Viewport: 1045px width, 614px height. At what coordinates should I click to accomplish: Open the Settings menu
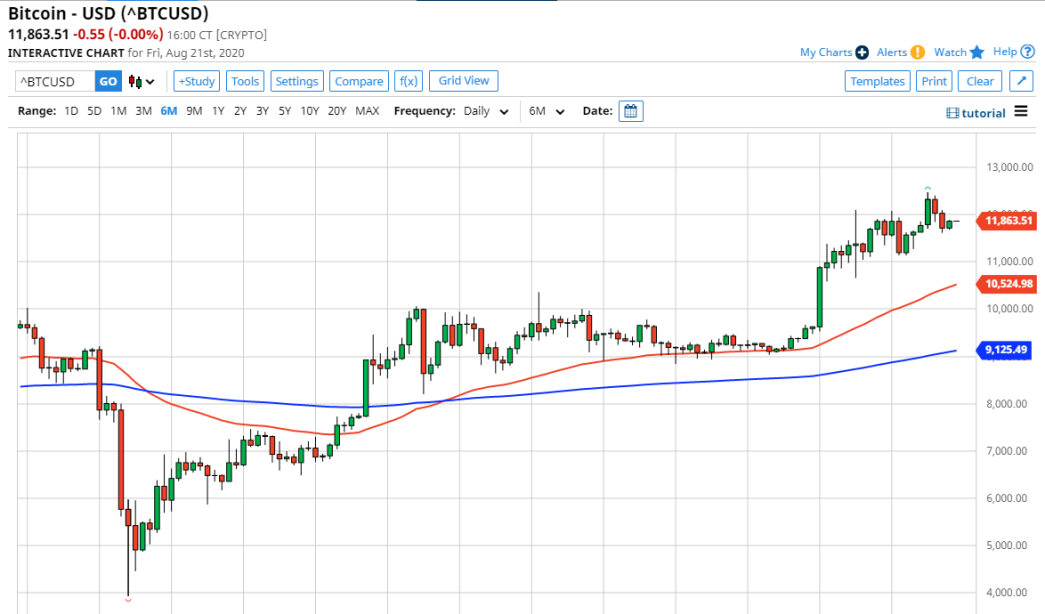tap(296, 82)
